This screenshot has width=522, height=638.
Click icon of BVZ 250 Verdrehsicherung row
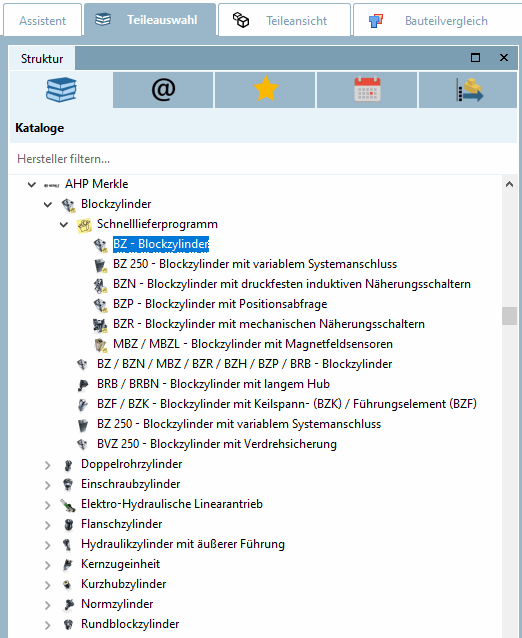(x=83, y=444)
